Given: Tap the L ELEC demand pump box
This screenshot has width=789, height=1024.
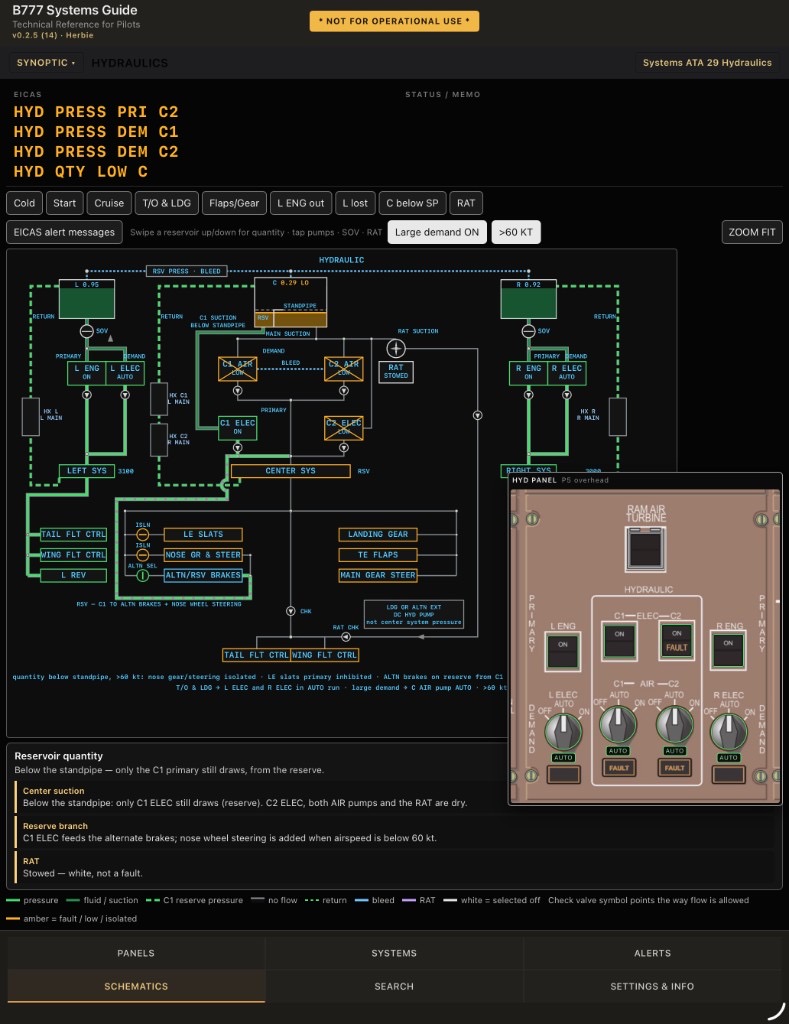Looking at the screenshot, I should (x=125, y=372).
